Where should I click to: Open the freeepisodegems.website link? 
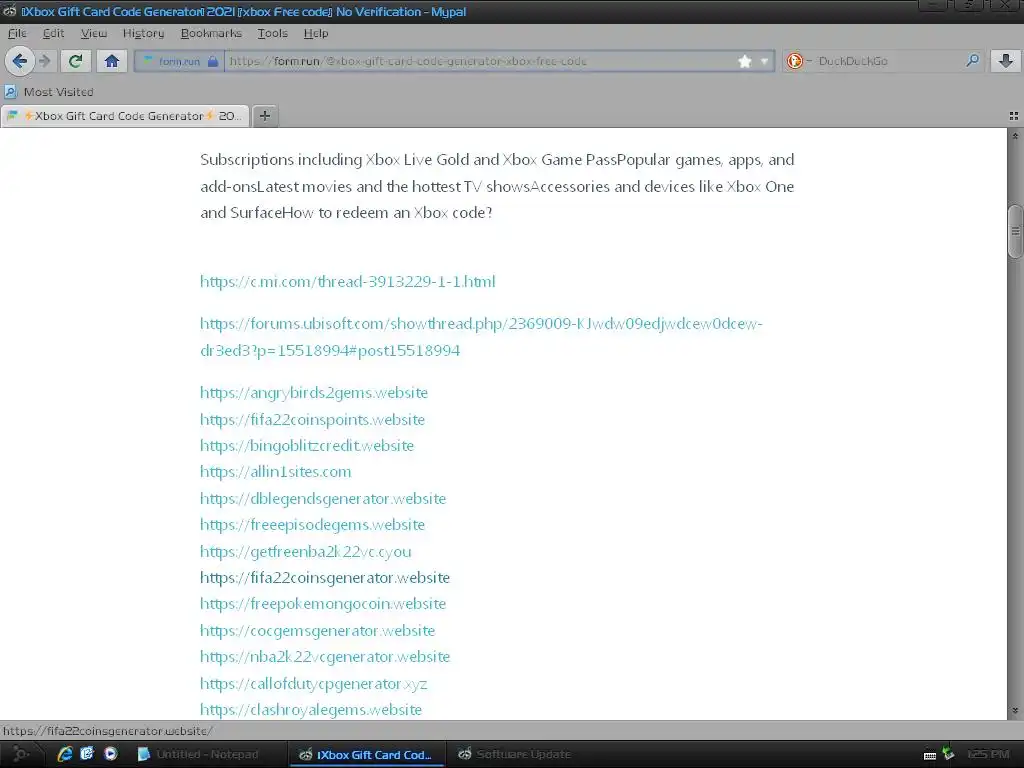coord(312,524)
